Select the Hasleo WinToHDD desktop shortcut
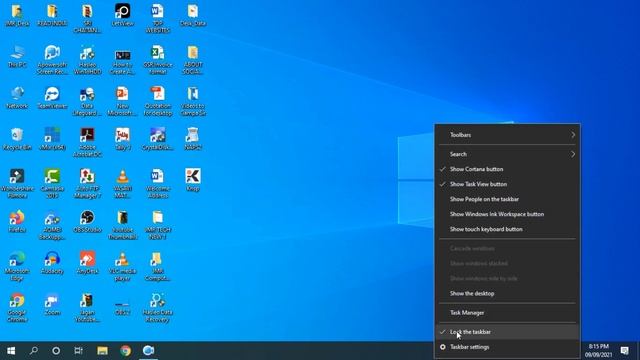This screenshot has height=360, width=640. (87, 60)
